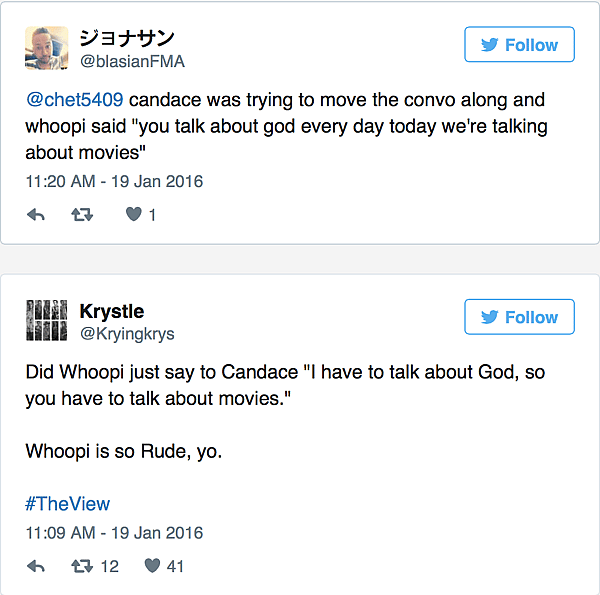The image size is (600, 595).
Task: Click the @blasianFMA handle
Action: coord(132,61)
